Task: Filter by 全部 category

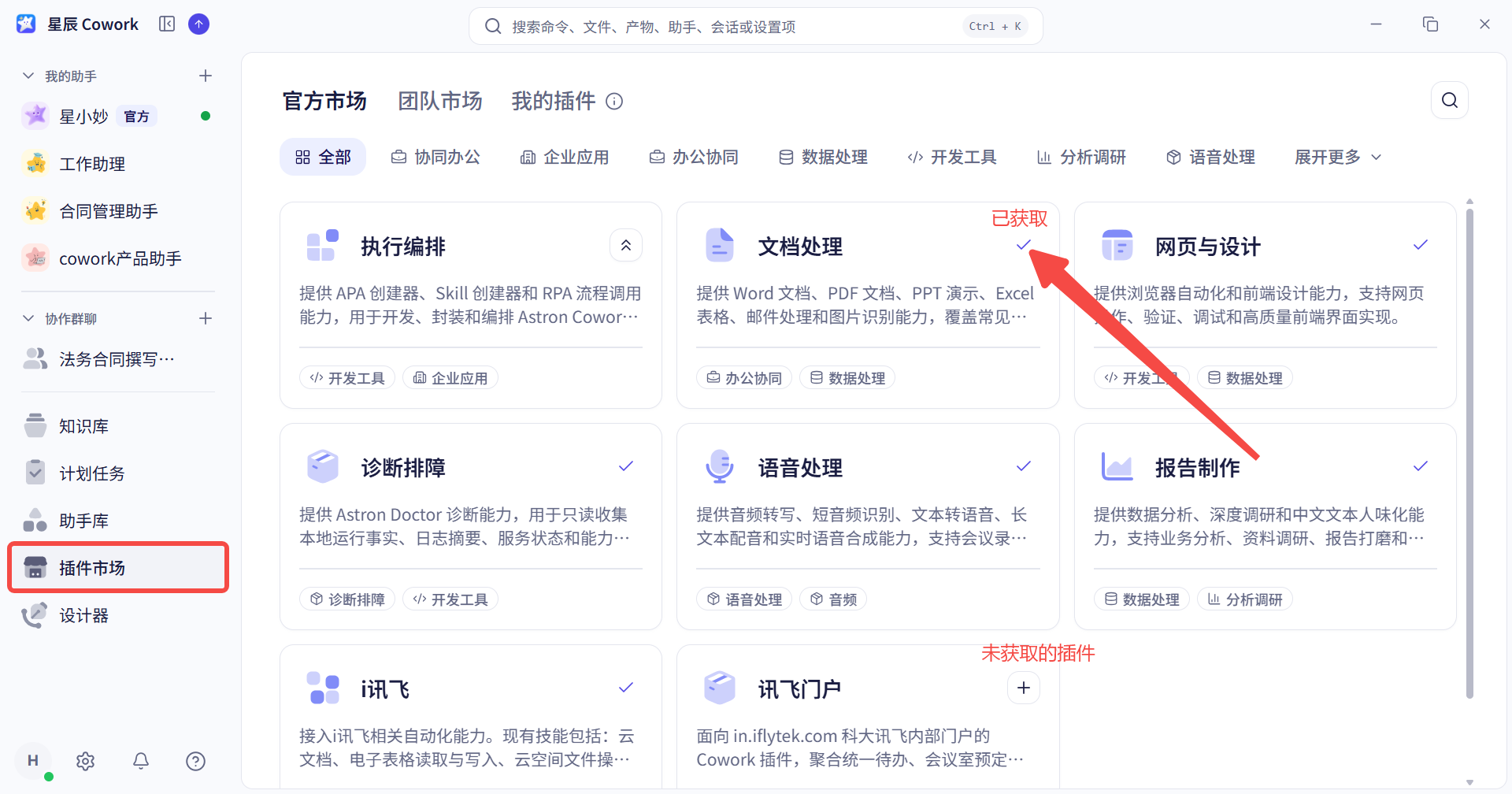Action: point(323,157)
